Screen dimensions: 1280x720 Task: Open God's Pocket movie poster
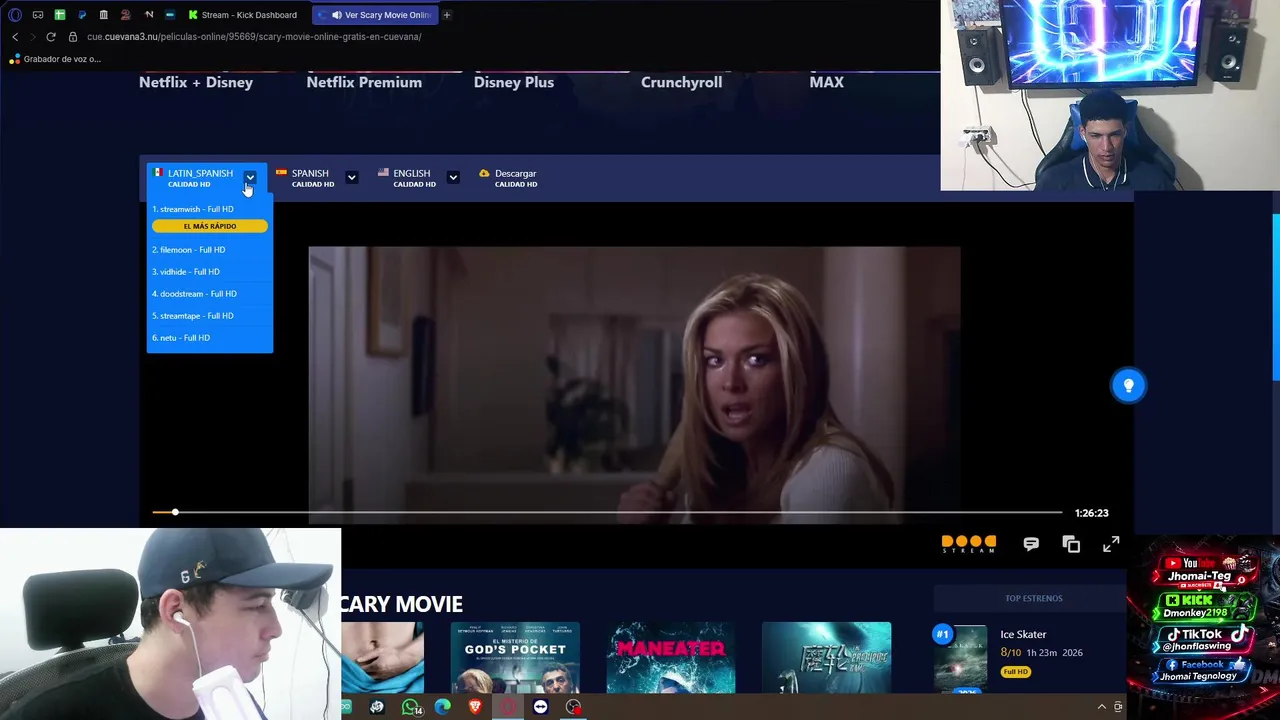(515, 657)
